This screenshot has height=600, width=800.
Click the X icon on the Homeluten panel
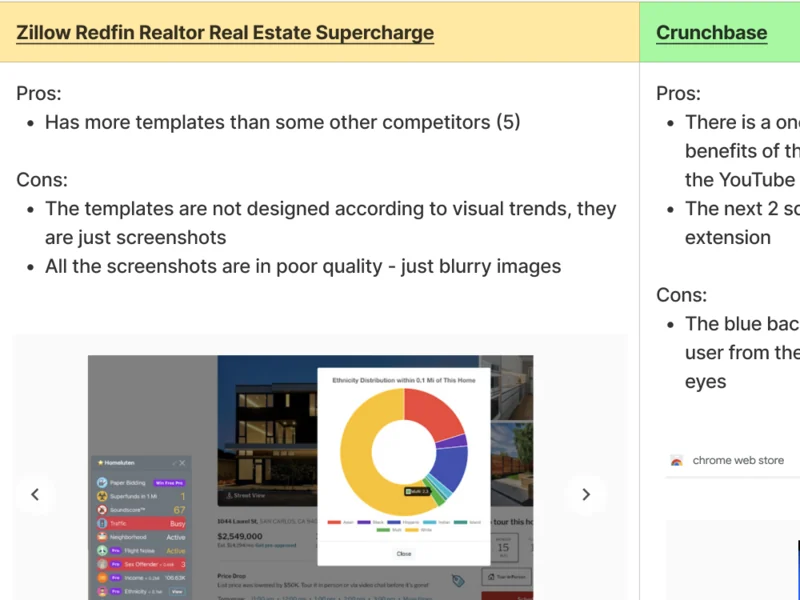182,463
